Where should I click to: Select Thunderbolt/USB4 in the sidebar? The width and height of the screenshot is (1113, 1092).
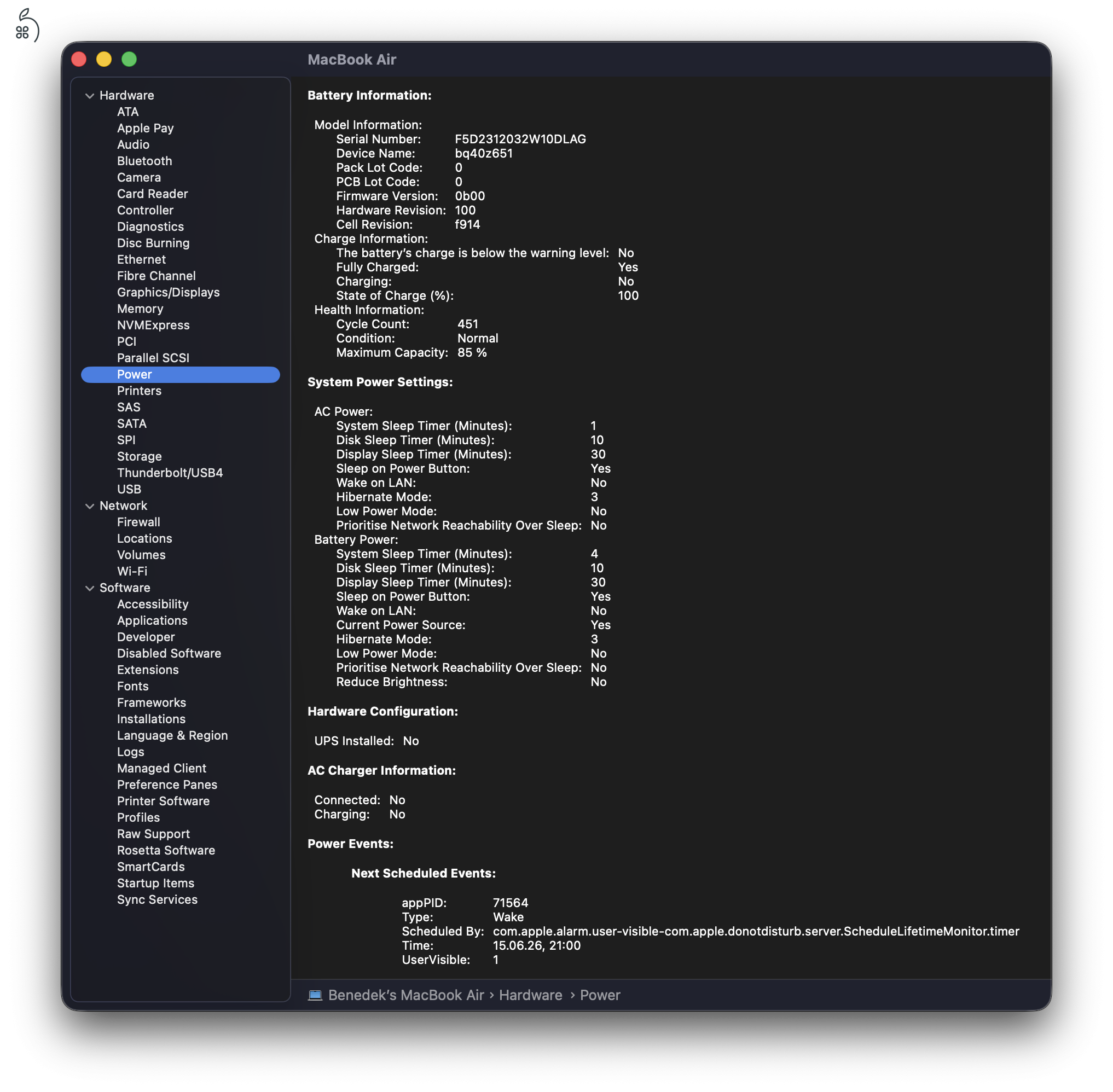click(170, 473)
